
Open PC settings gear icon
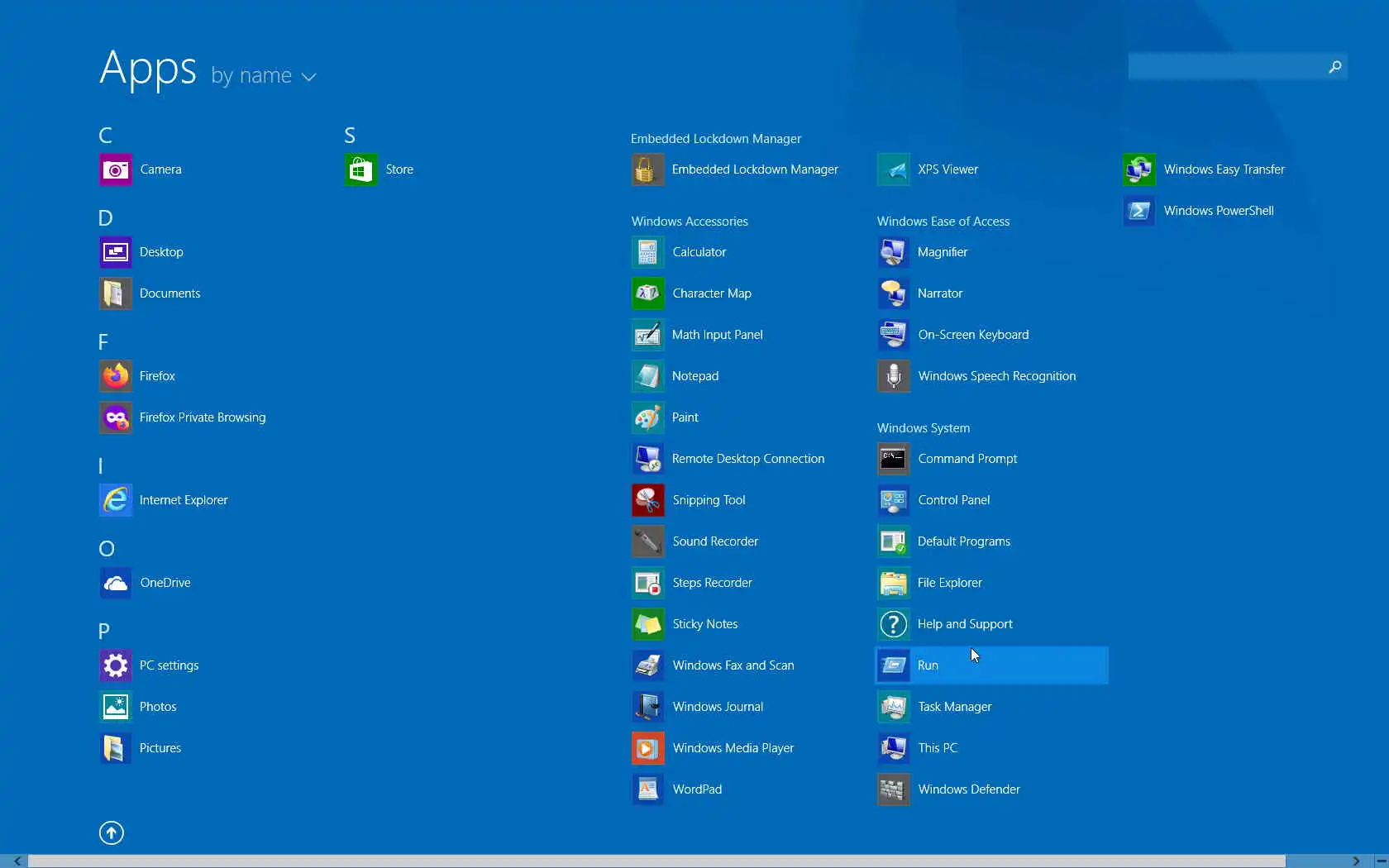coord(116,665)
